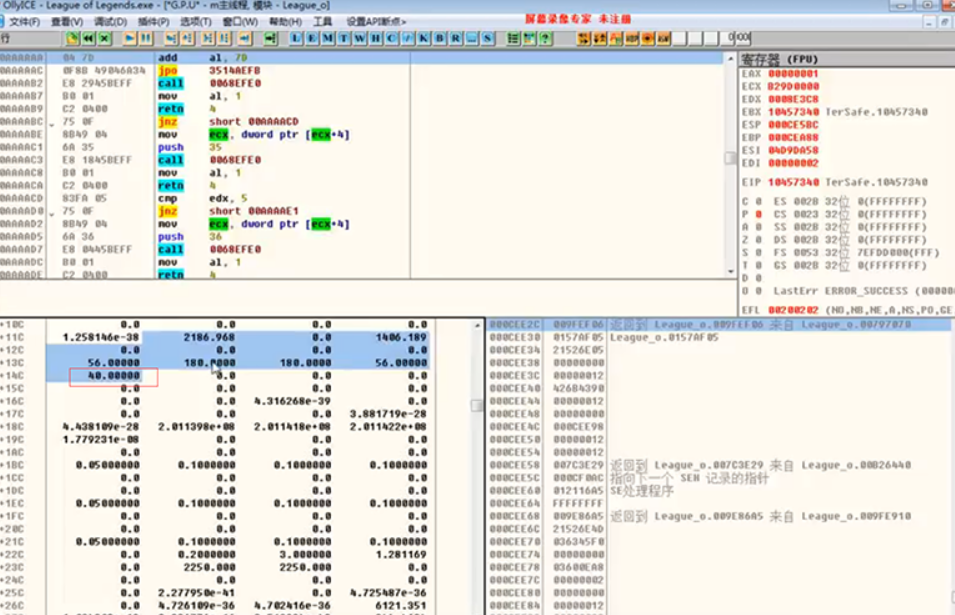Toggle the C flag value
This screenshot has width=955, height=615.
point(757,201)
